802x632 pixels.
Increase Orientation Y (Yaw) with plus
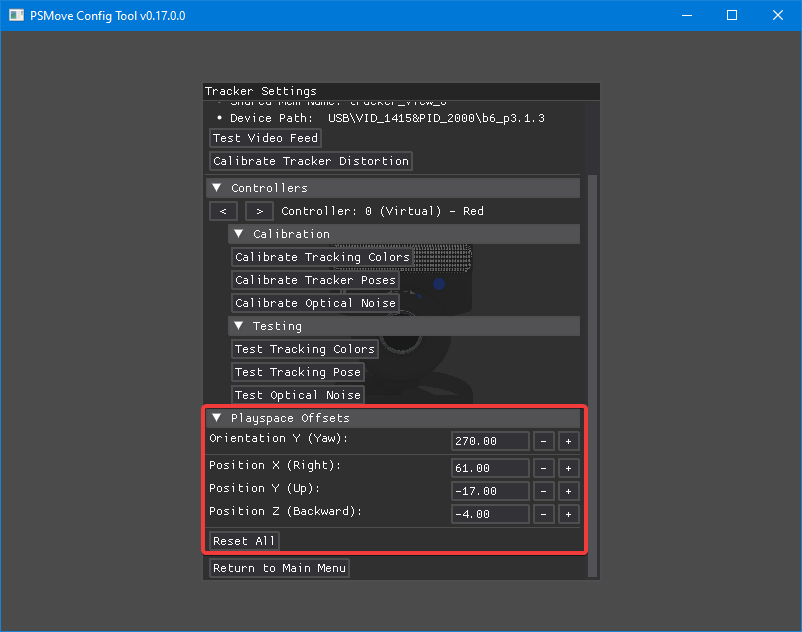point(568,441)
